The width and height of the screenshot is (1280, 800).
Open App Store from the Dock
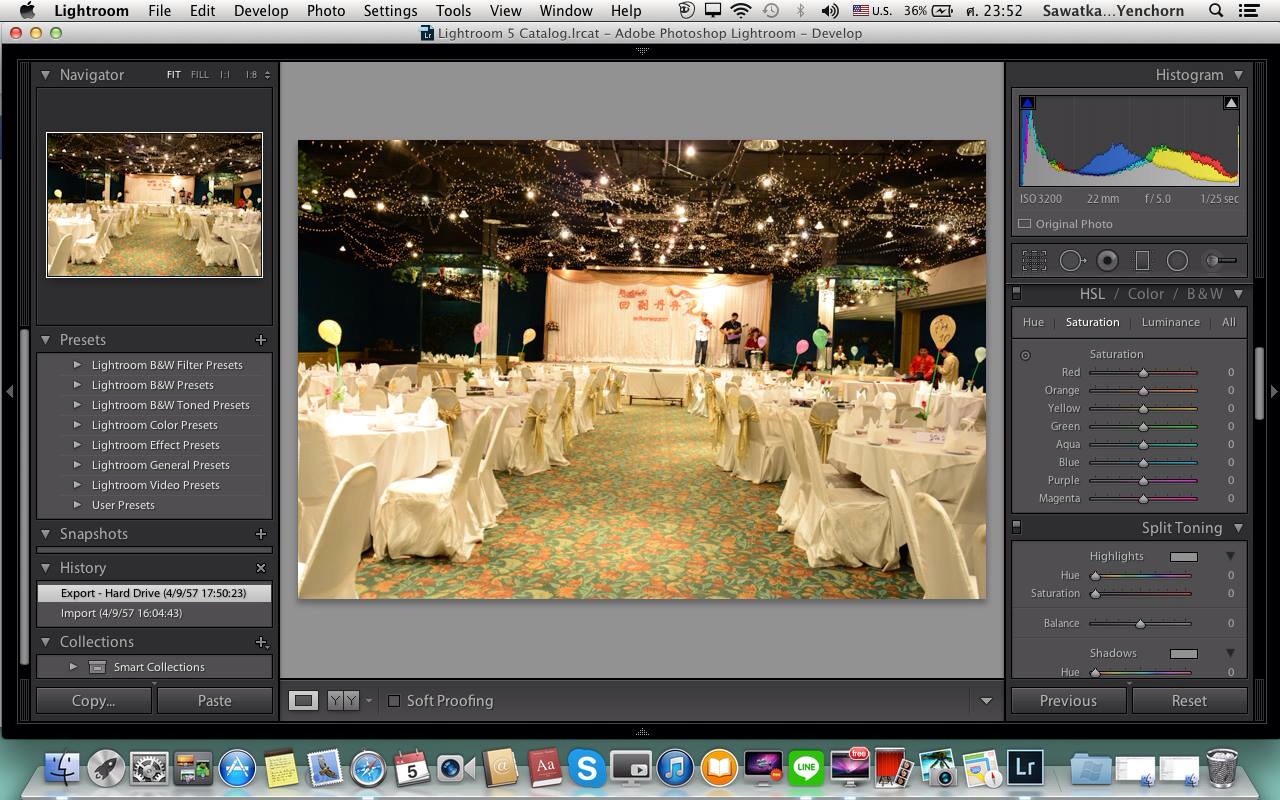tap(237, 768)
